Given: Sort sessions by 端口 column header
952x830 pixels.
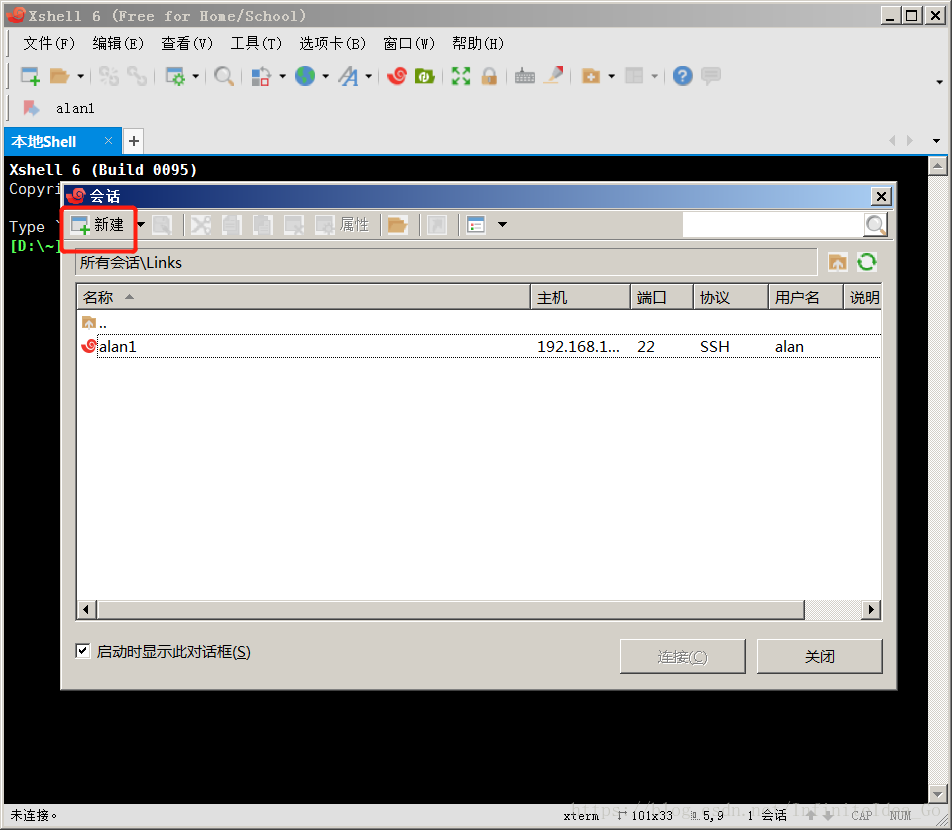Looking at the screenshot, I should pos(662,297).
